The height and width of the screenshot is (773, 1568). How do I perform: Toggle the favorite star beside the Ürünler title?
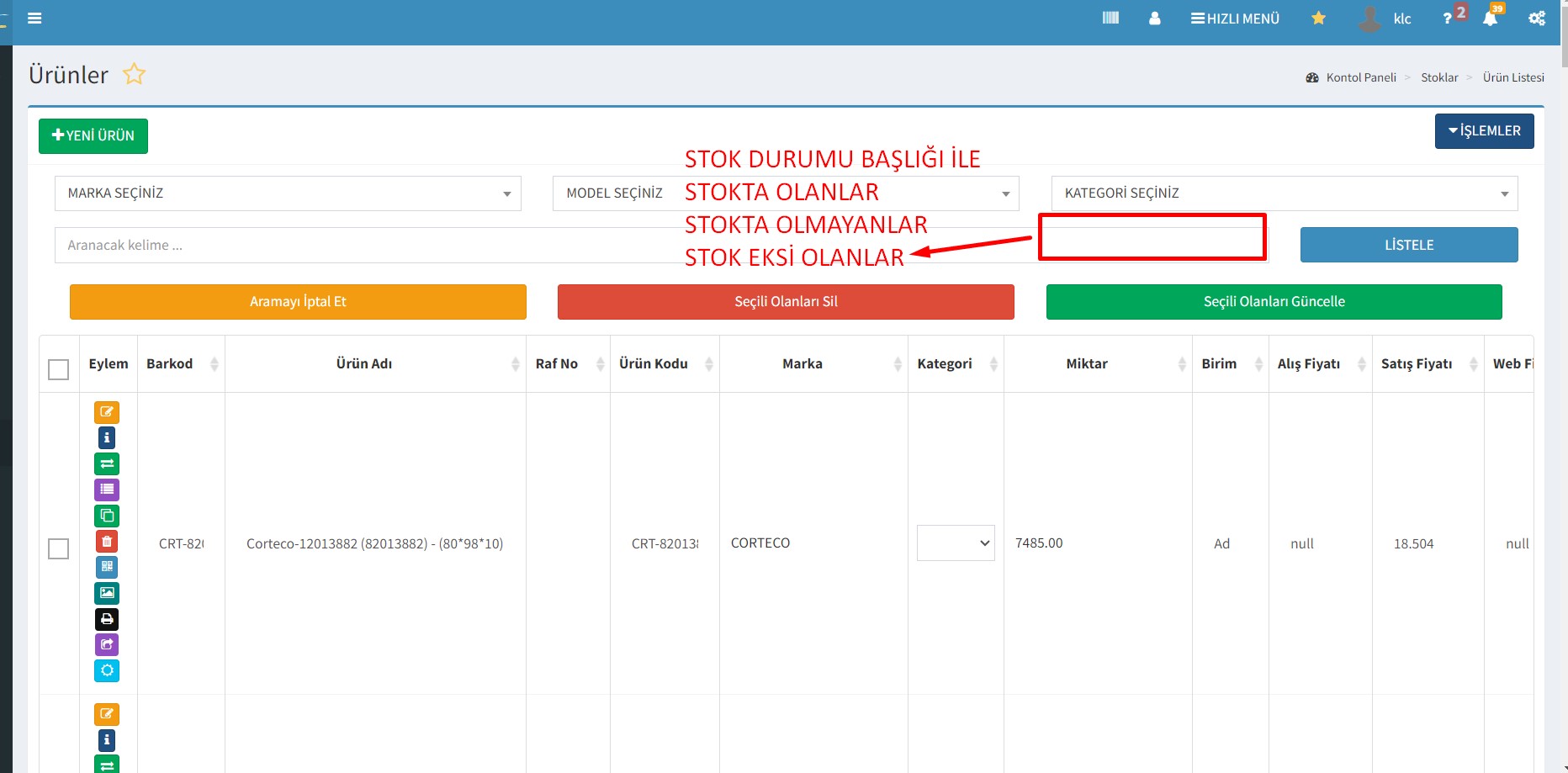(x=134, y=75)
